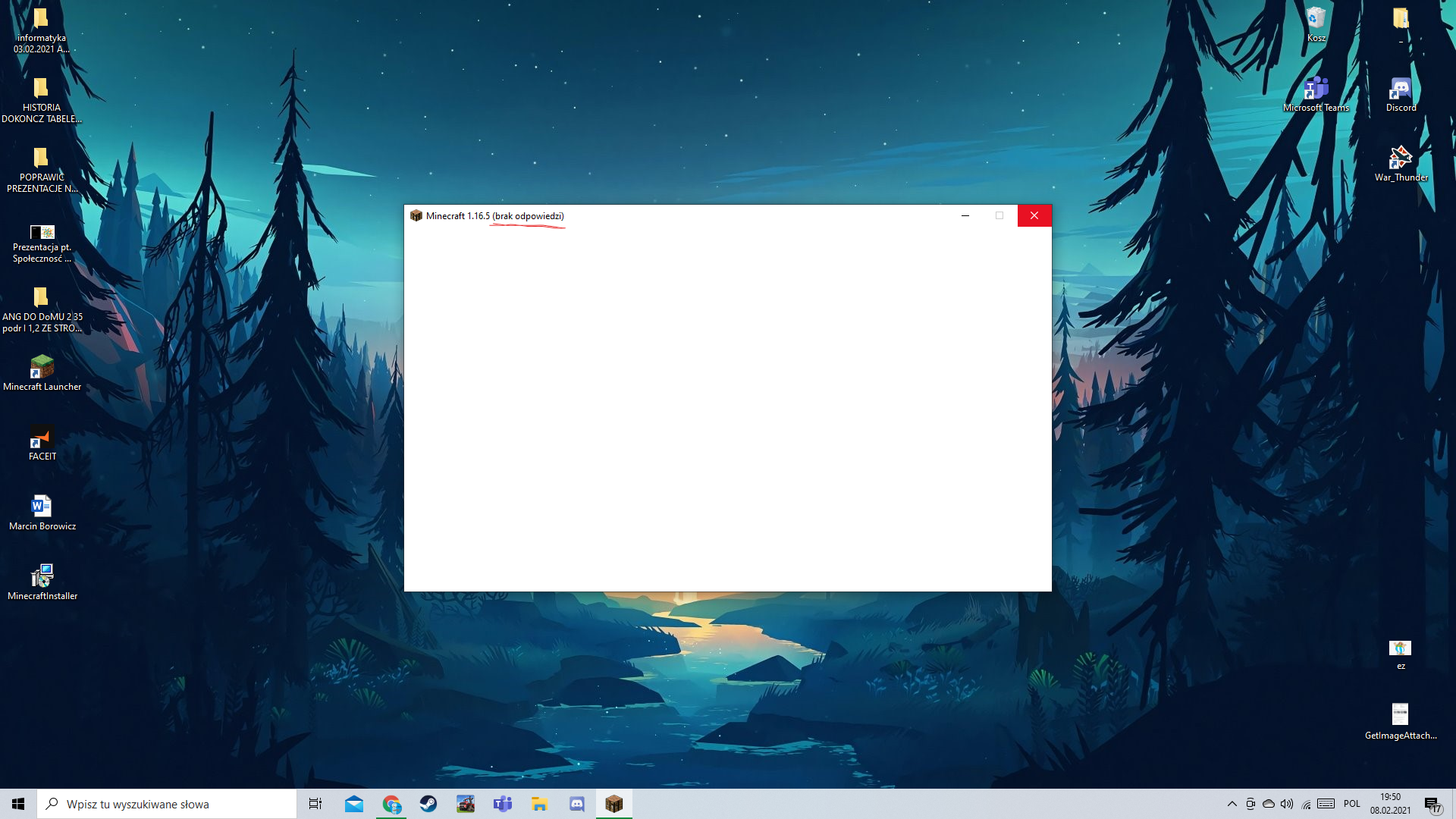Open the notification center icon
Screen dimensions: 1456x819
[1432, 805]
